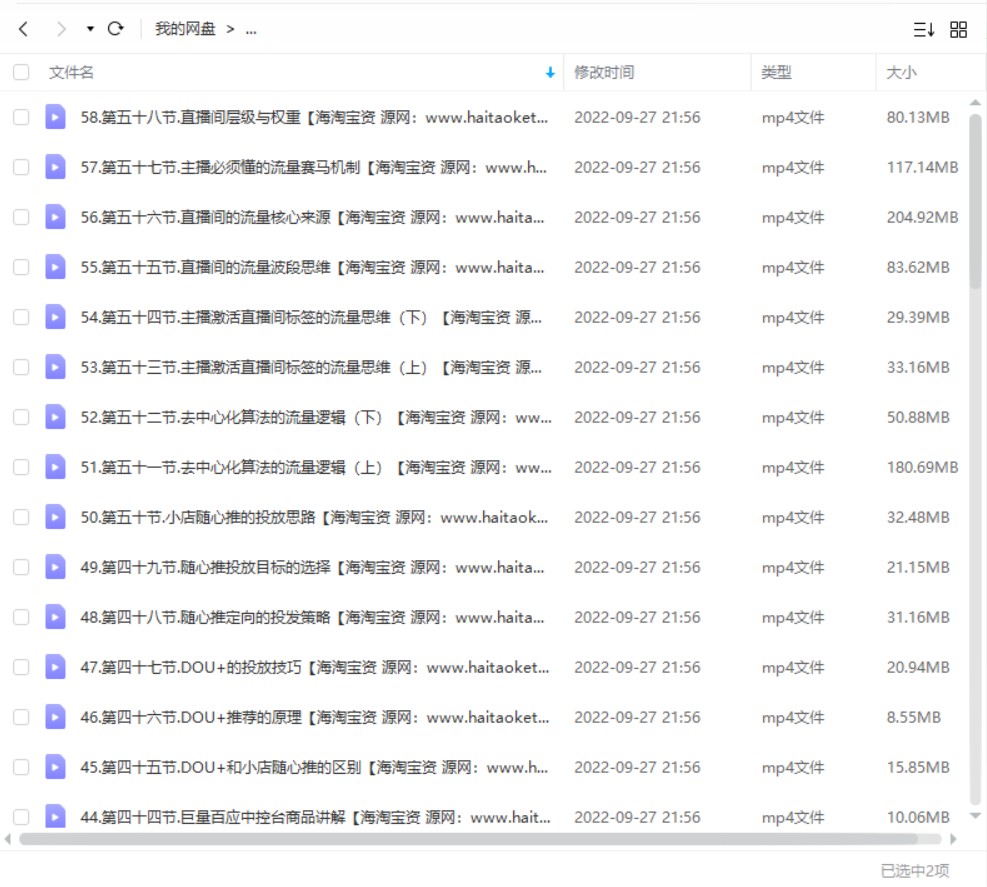Click the horizontal scrollbar thumb
The image size is (987, 887).
coord(469,839)
